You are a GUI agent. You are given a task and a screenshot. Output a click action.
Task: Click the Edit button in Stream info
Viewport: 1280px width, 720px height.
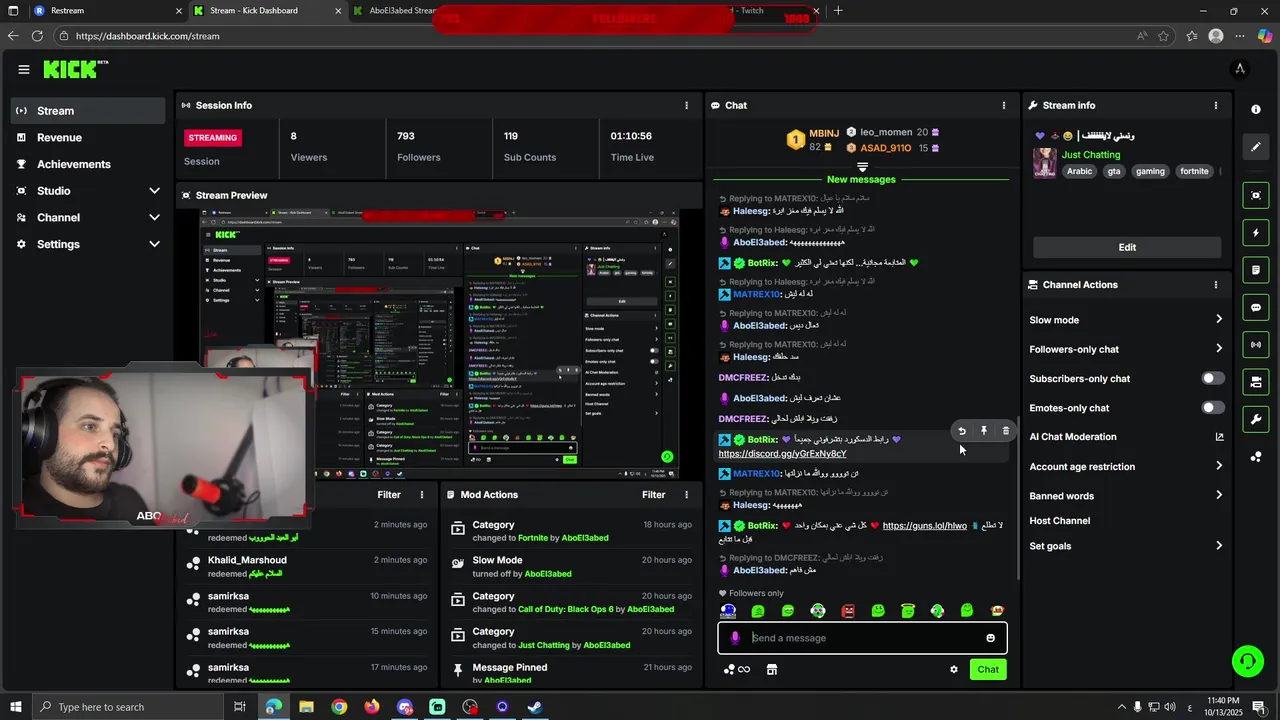coord(1127,247)
